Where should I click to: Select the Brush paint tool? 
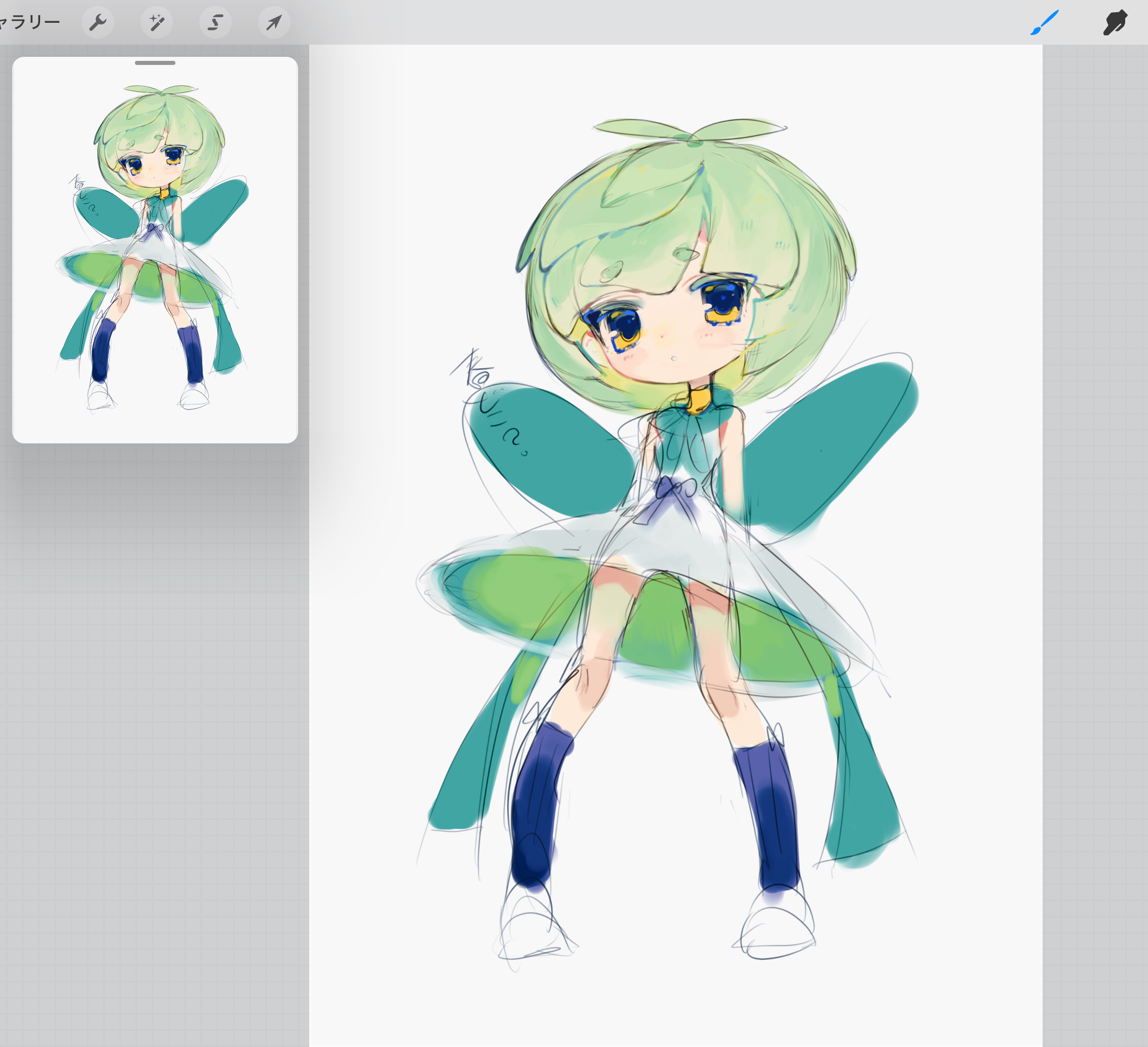click(1045, 22)
